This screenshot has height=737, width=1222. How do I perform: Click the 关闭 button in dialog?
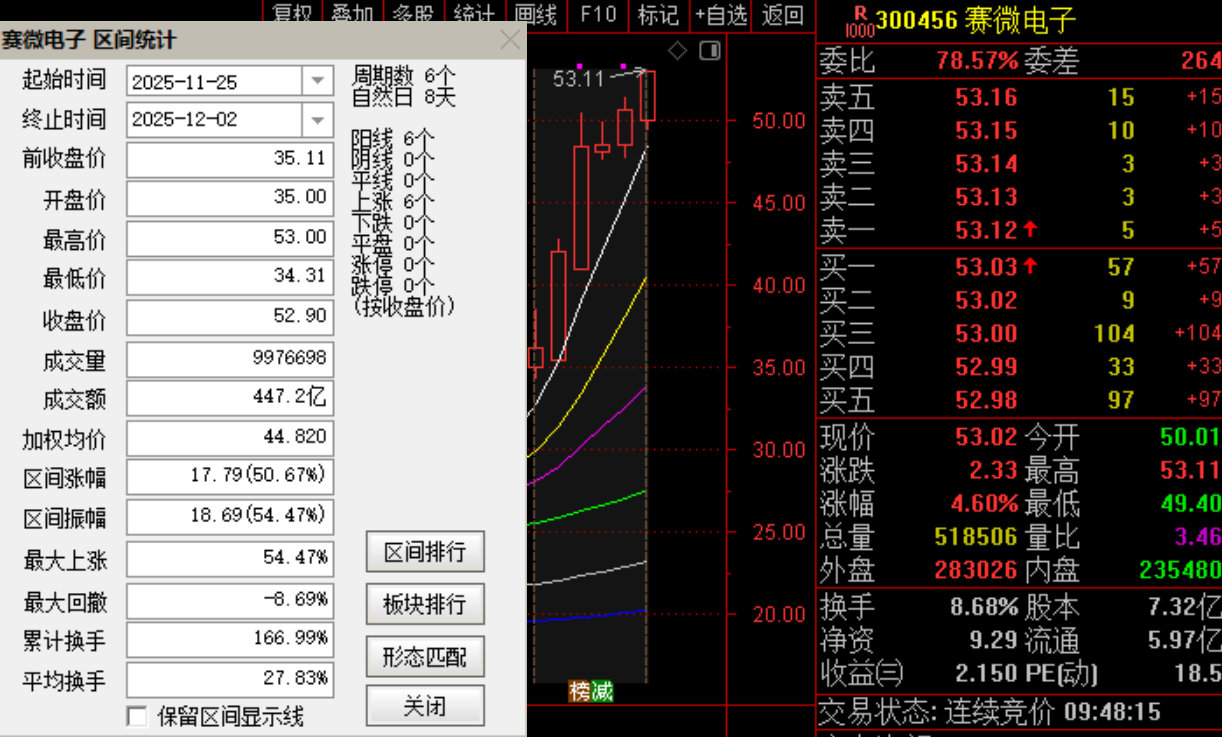(425, 706)
